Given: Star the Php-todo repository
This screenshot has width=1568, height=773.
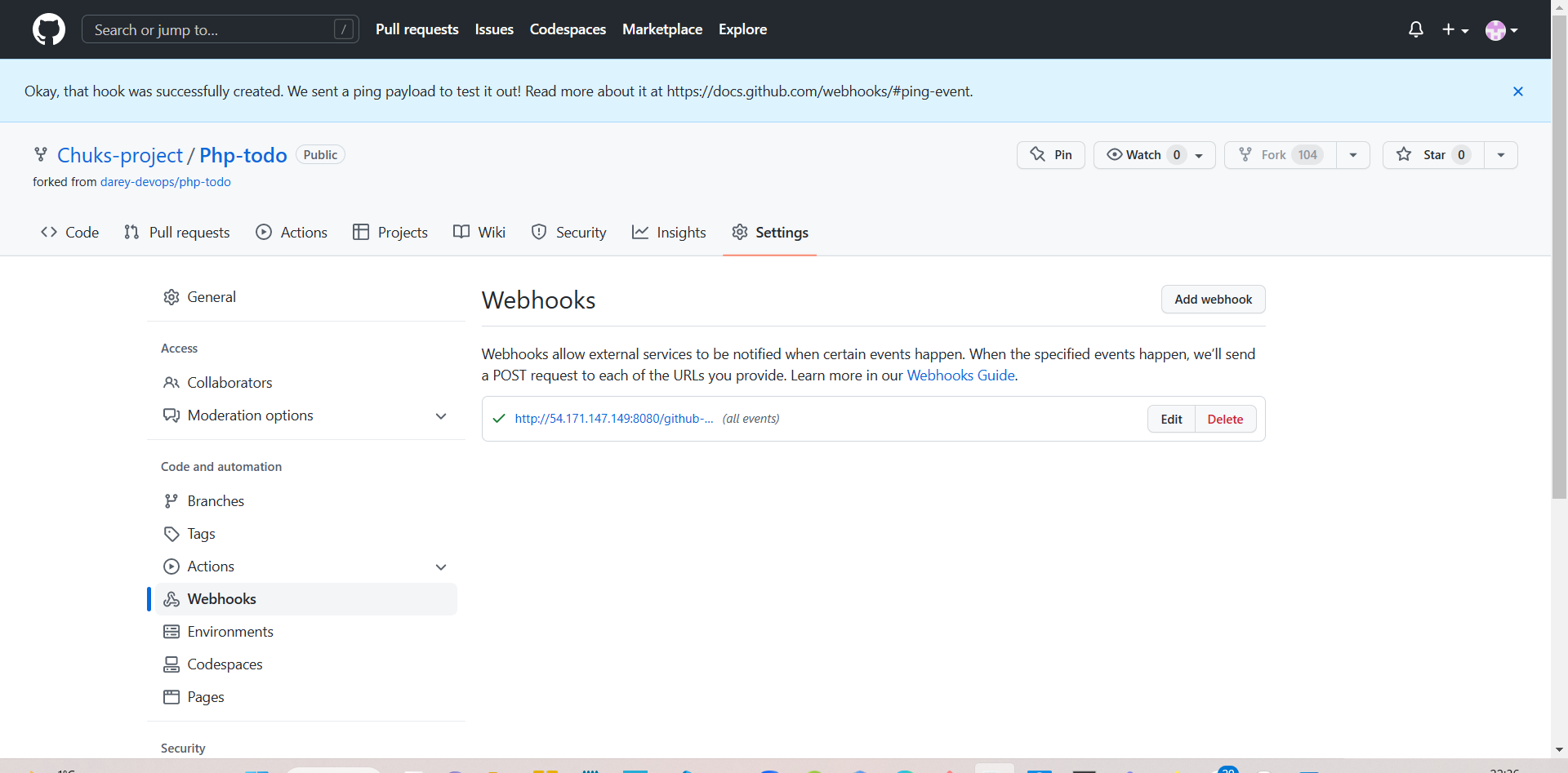Looking at the screenshot, I should pyautogui.click(x=1433, y=155).
